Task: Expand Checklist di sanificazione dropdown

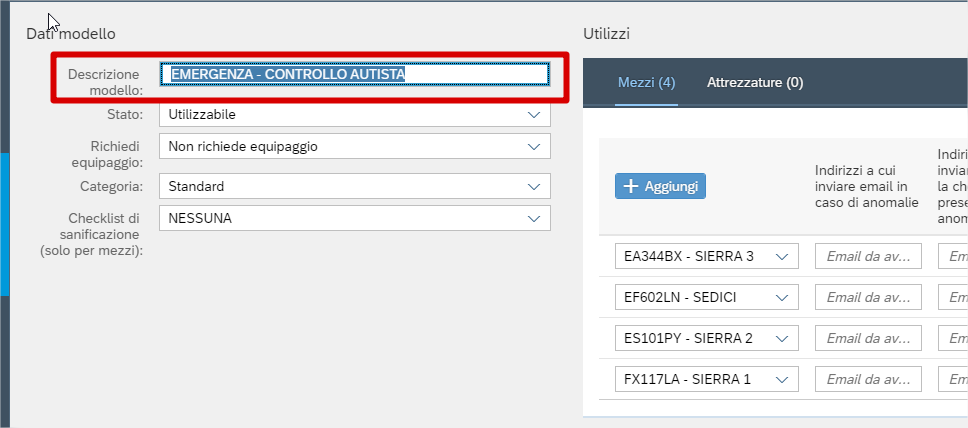Action: tap(354, 218)
